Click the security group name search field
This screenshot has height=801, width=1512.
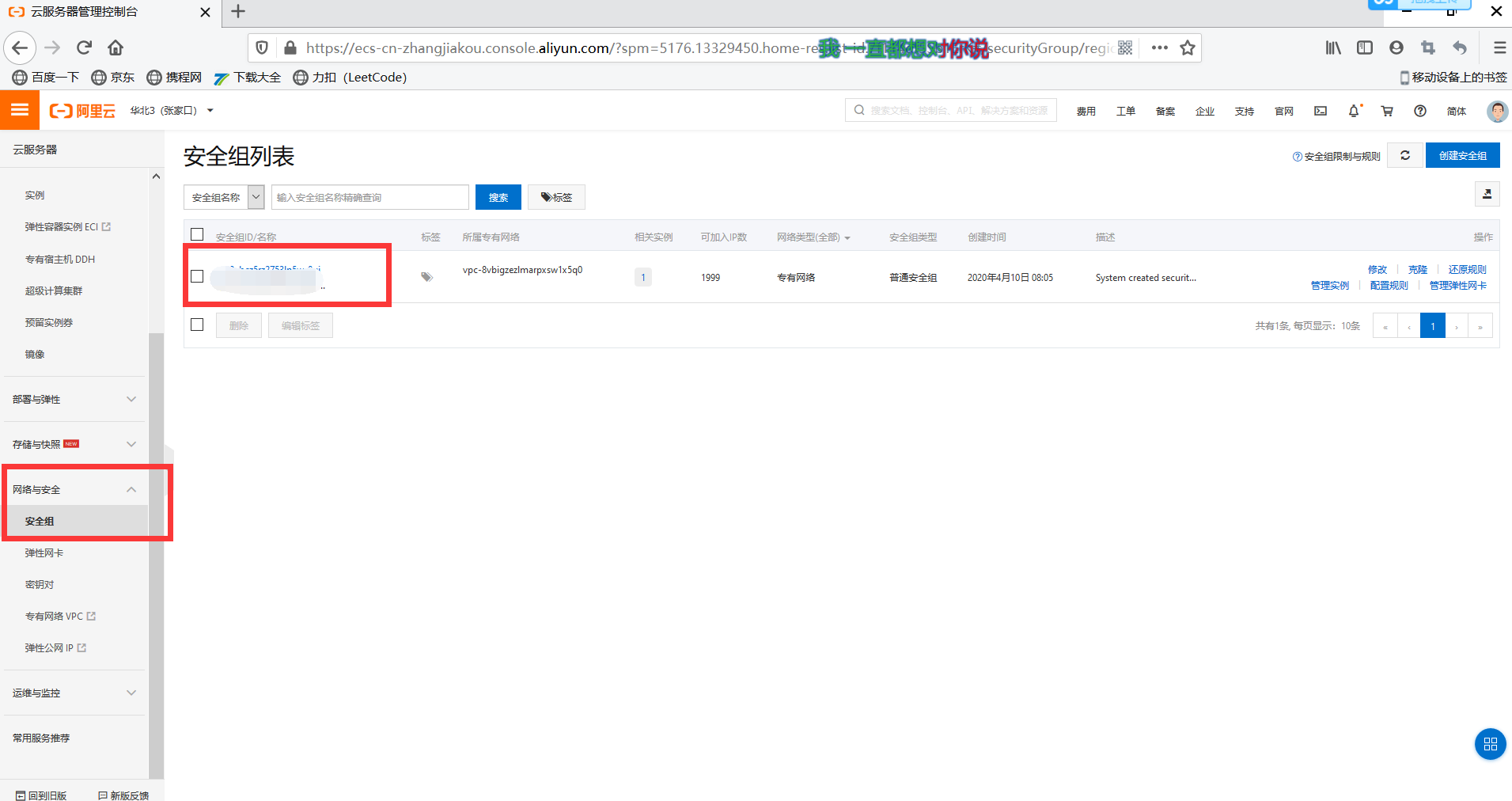(x=370, y=197)
